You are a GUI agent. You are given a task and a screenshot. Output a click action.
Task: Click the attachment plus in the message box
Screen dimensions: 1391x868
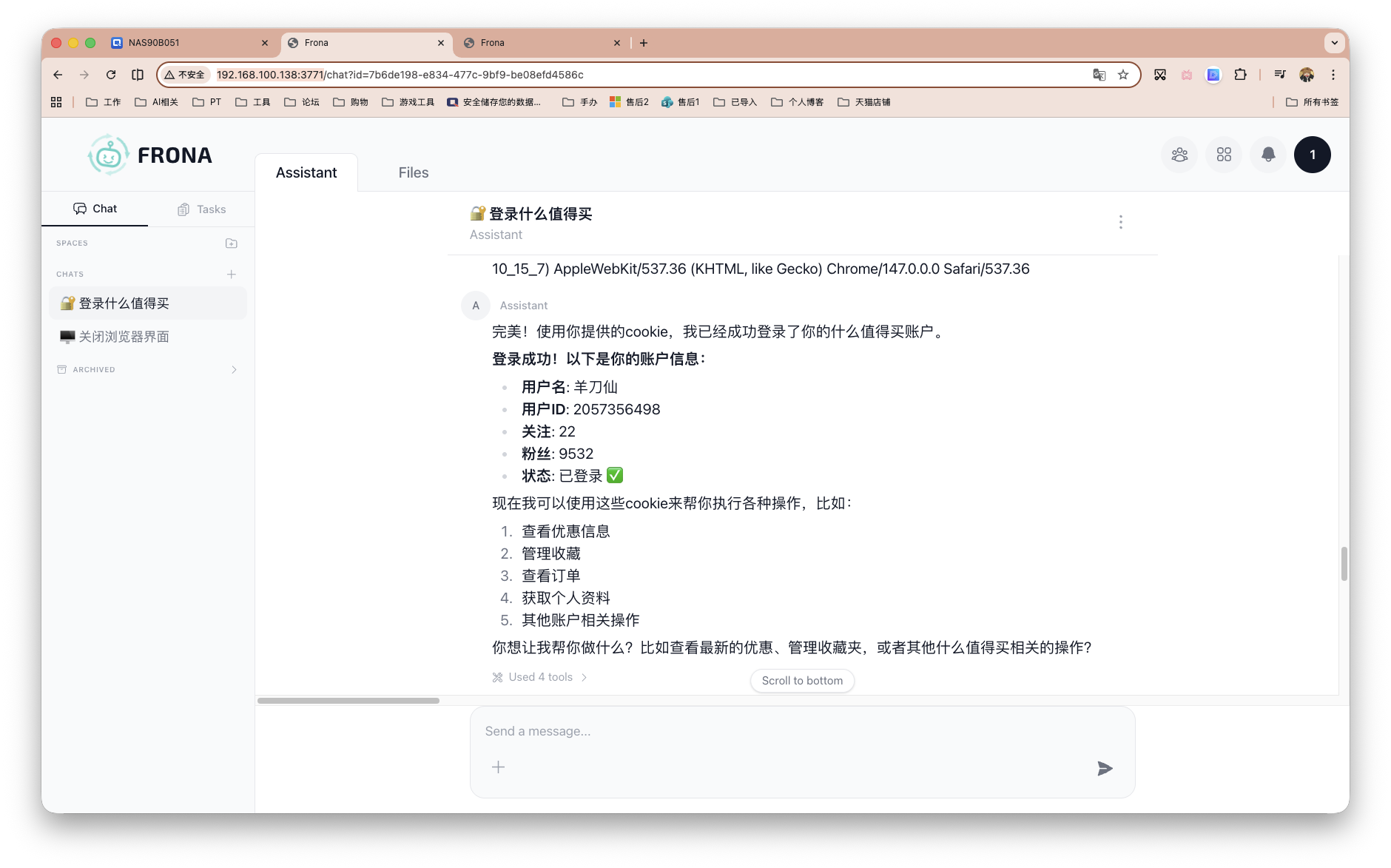click(498, 767)
